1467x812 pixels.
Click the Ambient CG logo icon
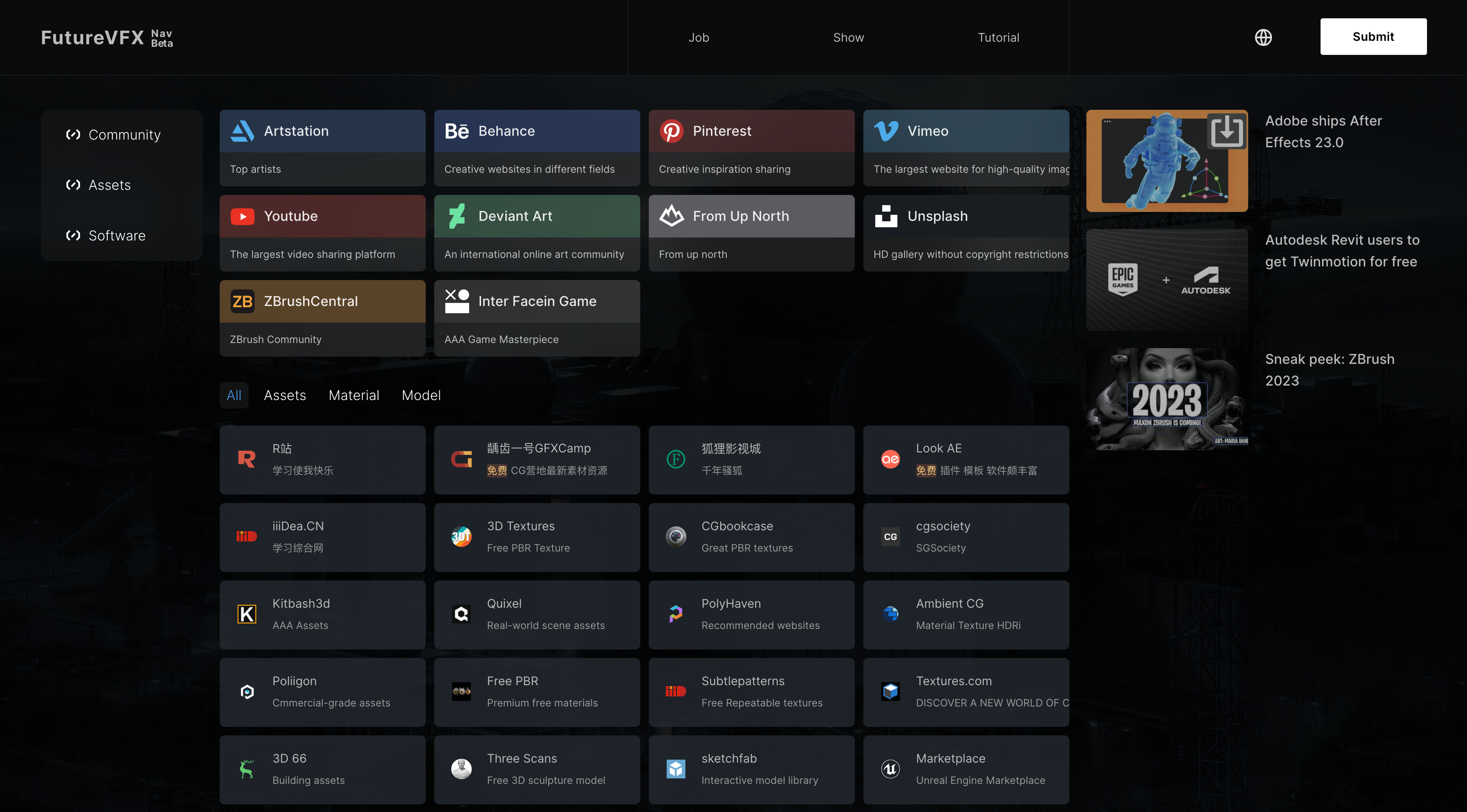(x=891, y=614)
